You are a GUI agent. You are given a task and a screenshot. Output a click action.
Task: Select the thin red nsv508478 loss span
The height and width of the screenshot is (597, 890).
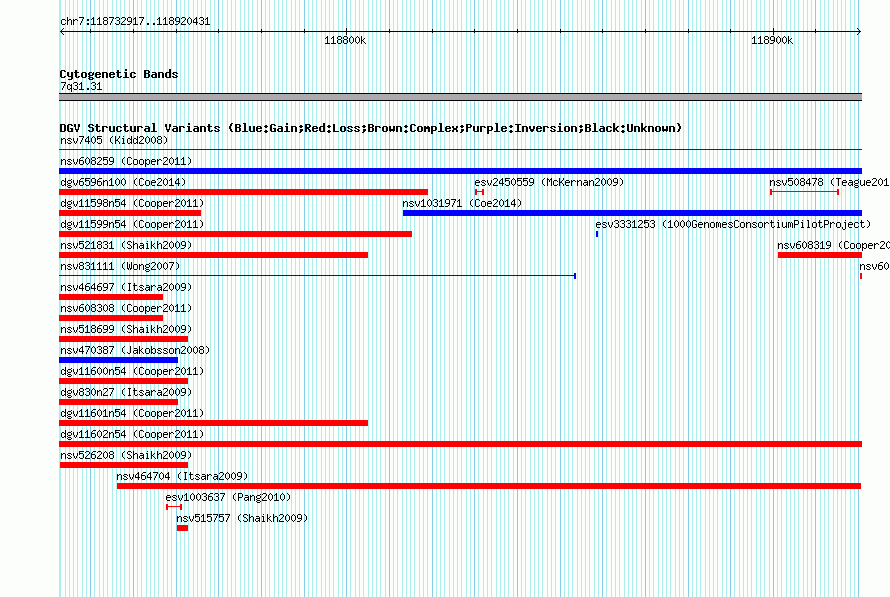click(x=804, y=192)
